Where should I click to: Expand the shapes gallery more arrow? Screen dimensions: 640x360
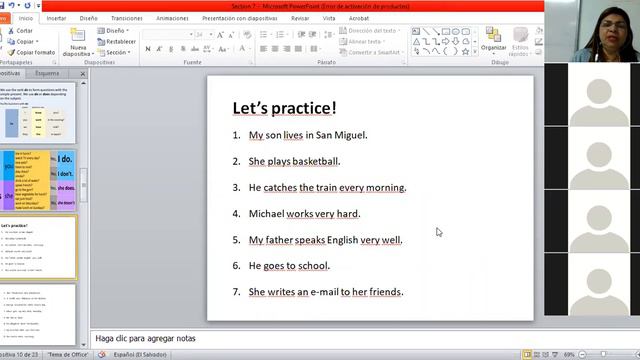point(475,52)
